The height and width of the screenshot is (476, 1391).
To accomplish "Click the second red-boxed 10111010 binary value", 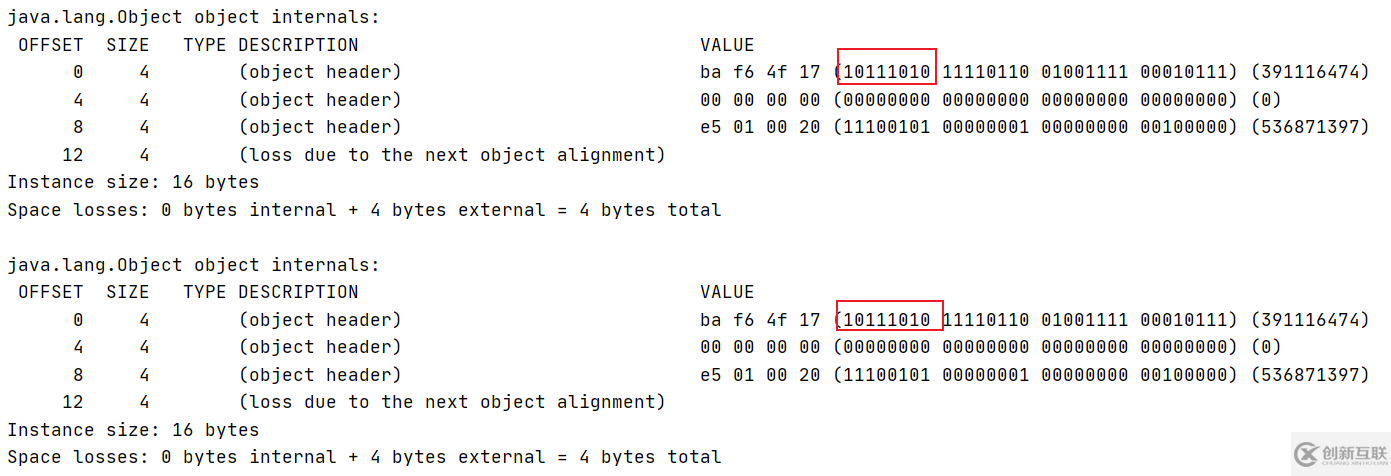I will click(x=887, y=320).
